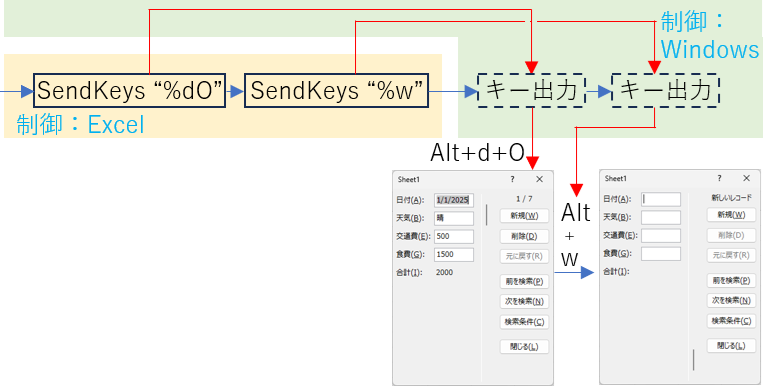This screenshot has width=763, height=388.
Task: Click the 天気 field containing 晴
Action: click(x=454, y=218)
